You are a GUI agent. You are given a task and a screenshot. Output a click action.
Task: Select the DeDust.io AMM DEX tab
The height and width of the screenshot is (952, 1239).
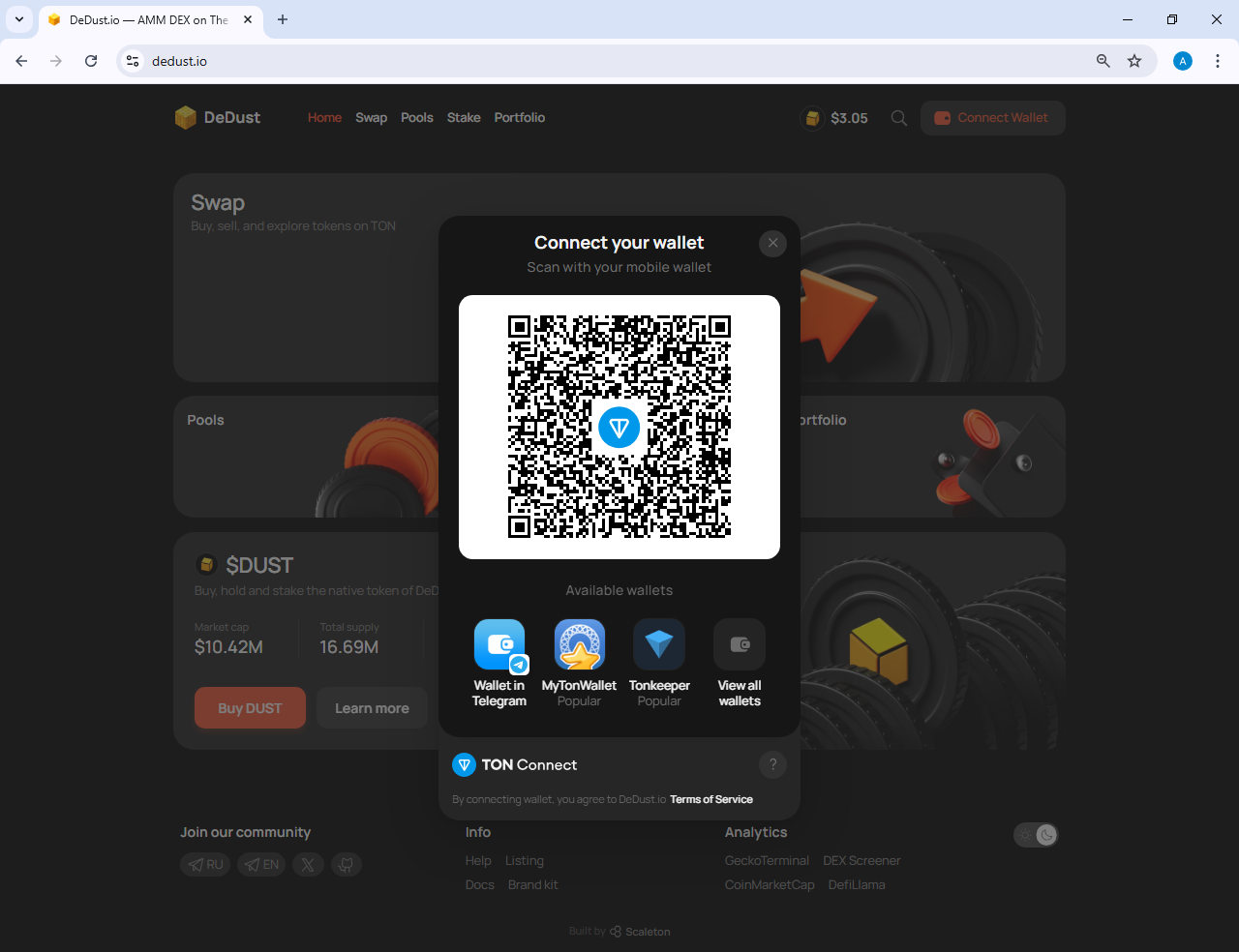(150, 19)
